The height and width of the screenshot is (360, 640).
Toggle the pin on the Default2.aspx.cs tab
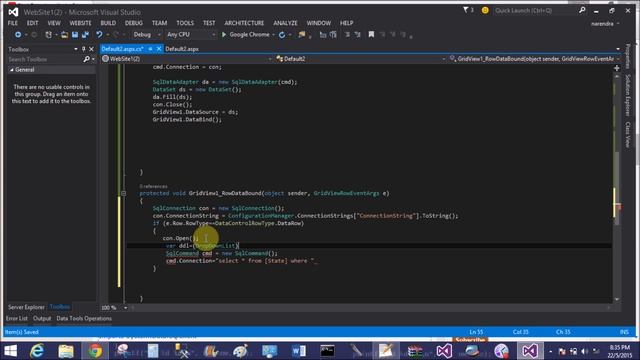[x=151, y=49]
